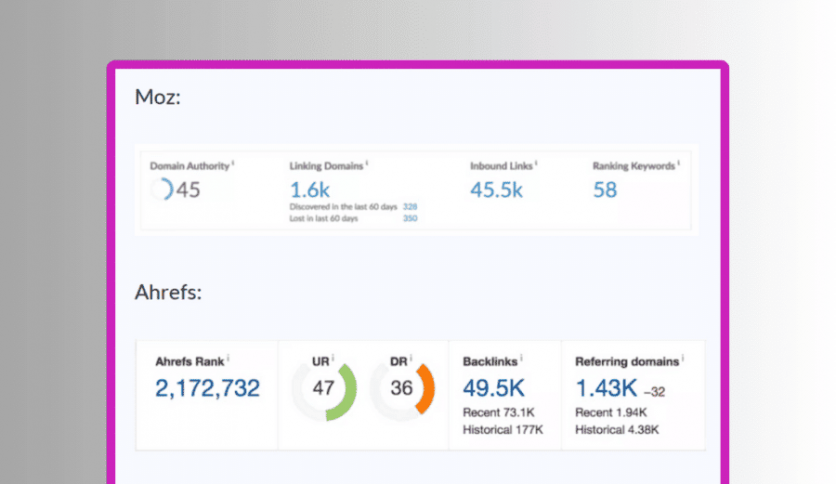The image size is (836, 484).
Task: Click the 'Inbound Links' label
Action: click(x=501, y=166)
